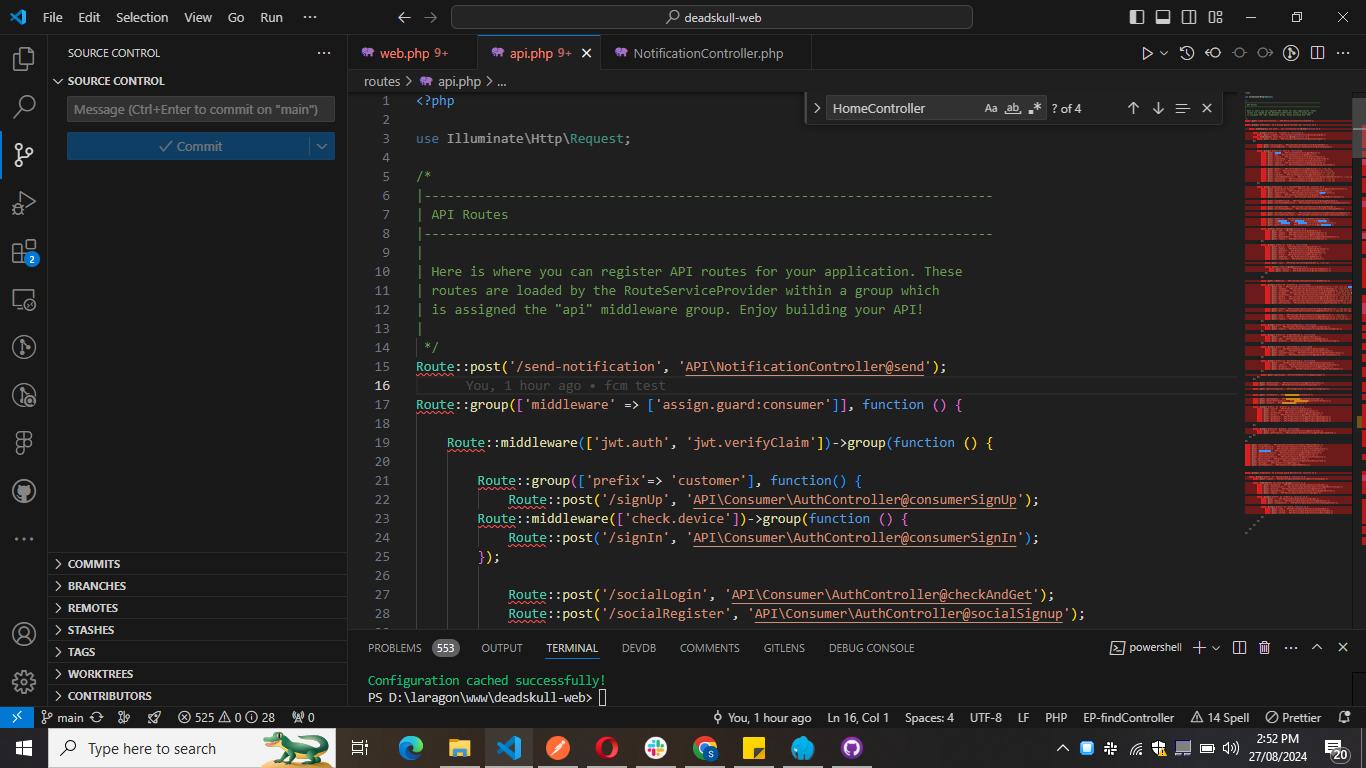Click the split editor icon
Viewport: 1366px width, 768px height.
(1317, 53)
